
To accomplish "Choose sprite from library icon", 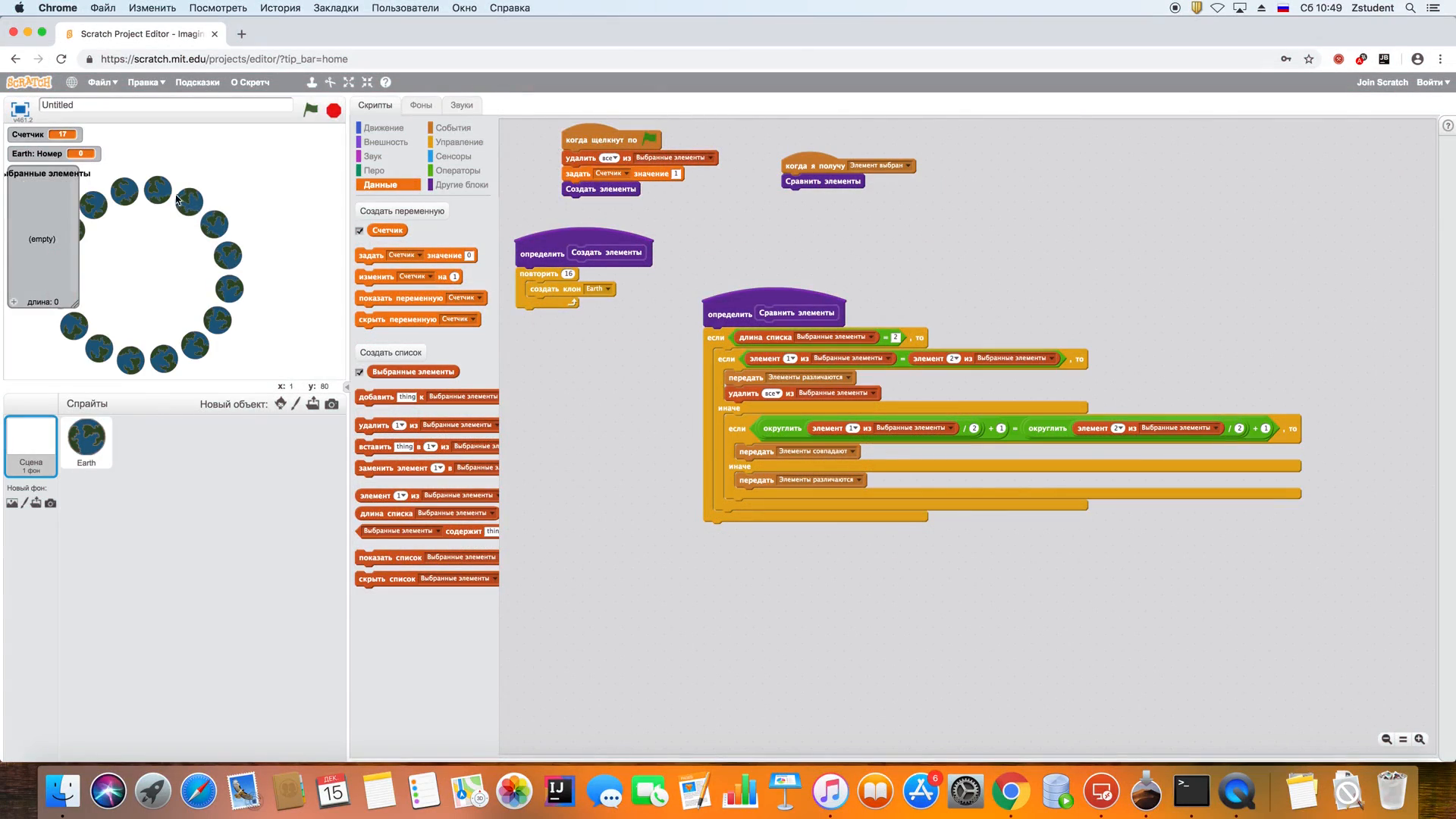I will (x=281, y=404).
